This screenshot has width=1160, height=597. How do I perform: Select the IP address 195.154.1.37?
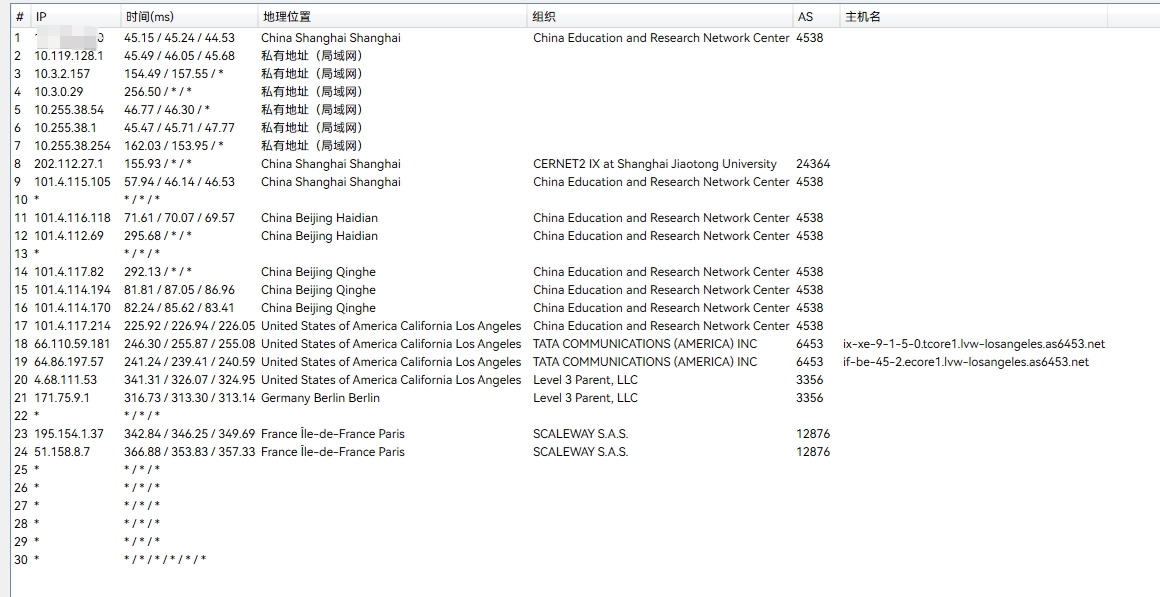[68, 434]
